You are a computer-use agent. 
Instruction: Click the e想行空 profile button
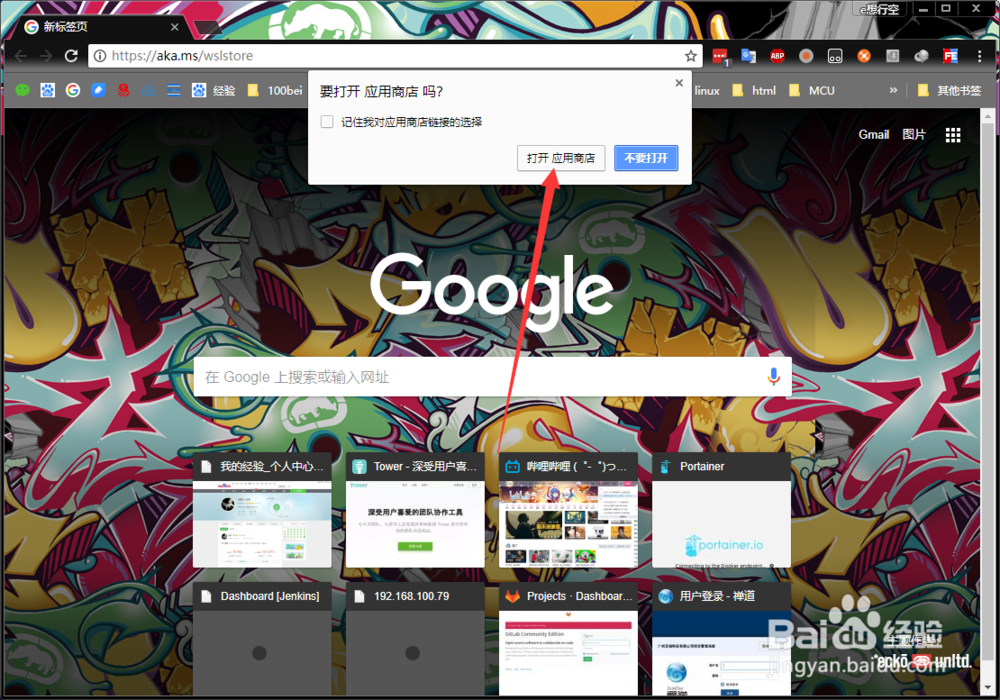tap(879, 9)
